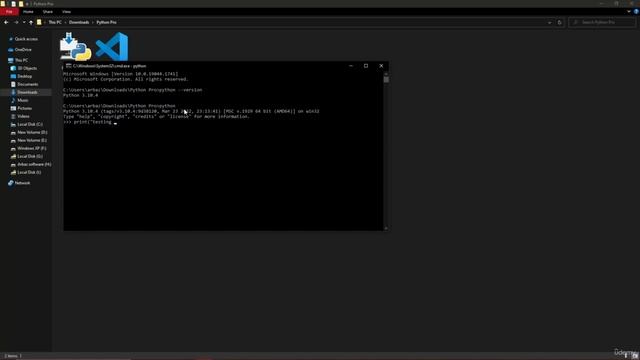Screen dimensions: 640x360
Task: Open the File tab in Explorer
Action: (9, 12)
